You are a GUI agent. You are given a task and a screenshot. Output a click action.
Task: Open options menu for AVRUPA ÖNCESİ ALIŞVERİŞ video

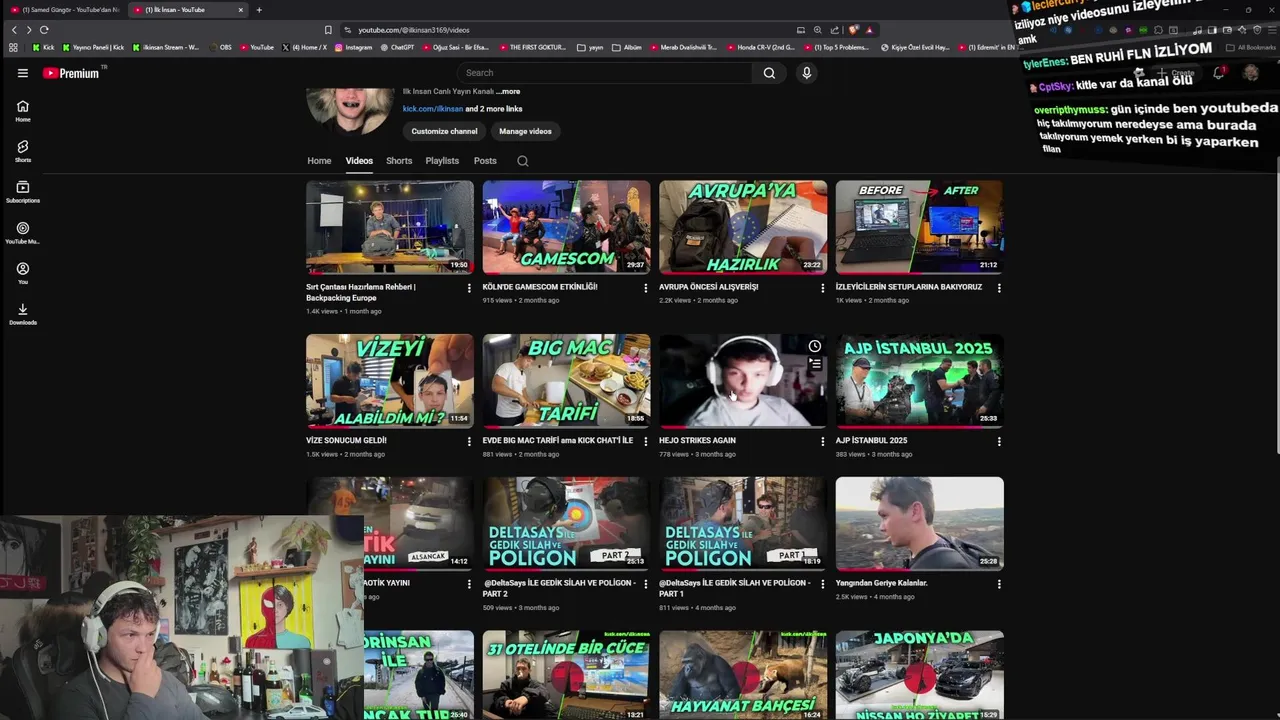tap(823, 288)
